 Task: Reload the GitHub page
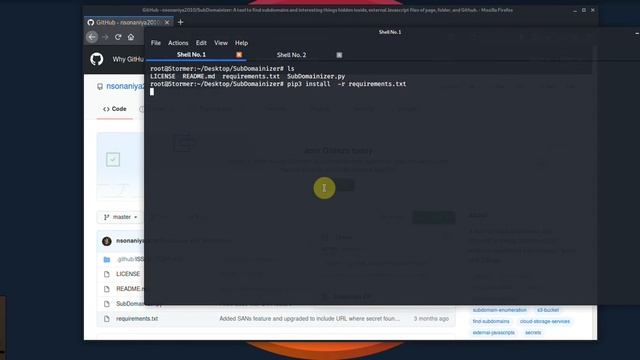point(118,37)
